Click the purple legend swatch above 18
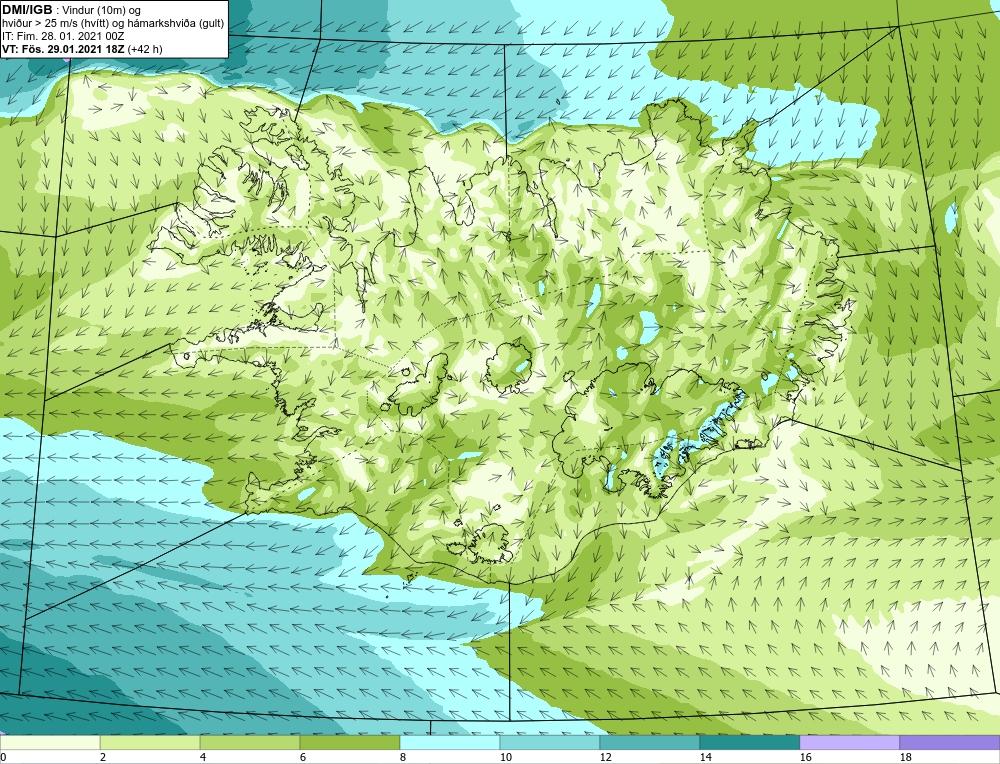Screen dimensions: 1000x764 point(950,742)
